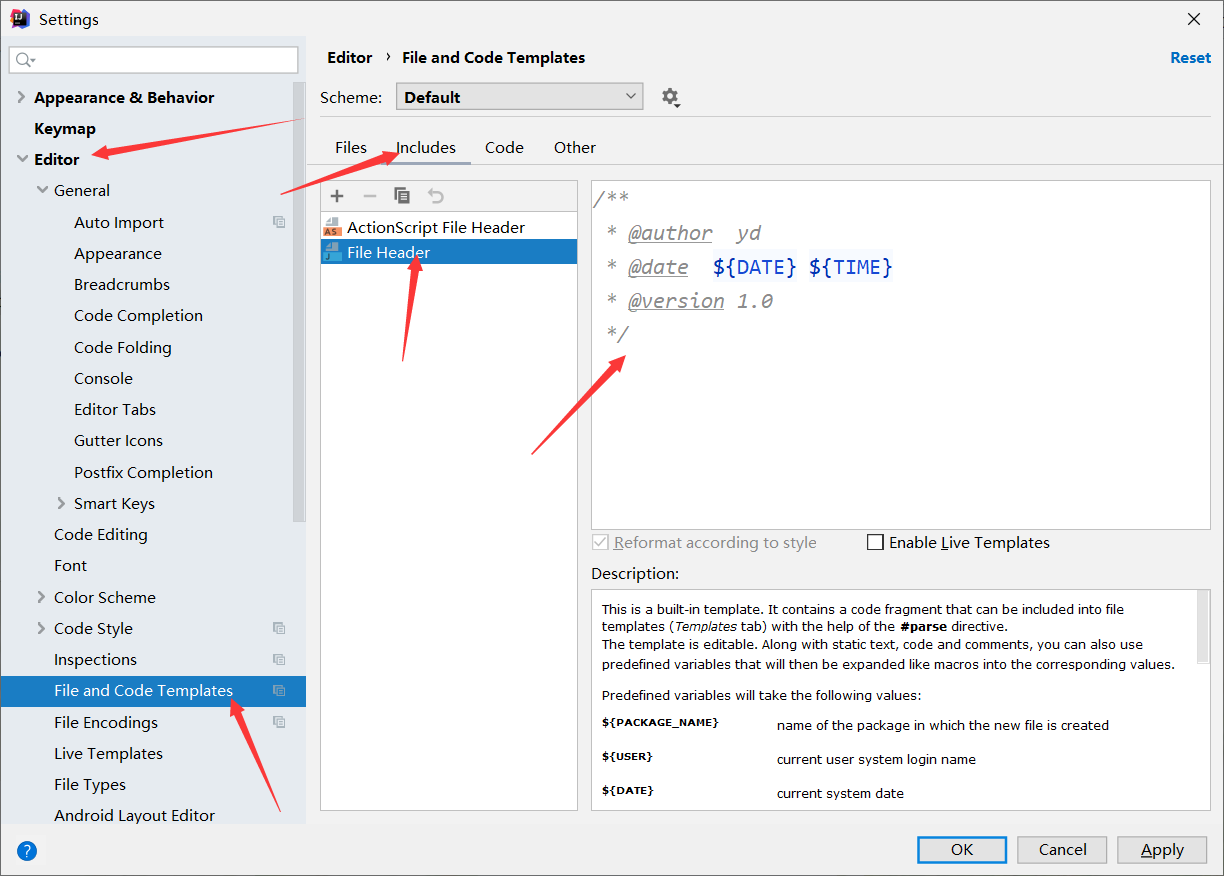The width and height of the screenshot is (1224, 876).
Task: Click the Reset link
Action: point(1190,58)
